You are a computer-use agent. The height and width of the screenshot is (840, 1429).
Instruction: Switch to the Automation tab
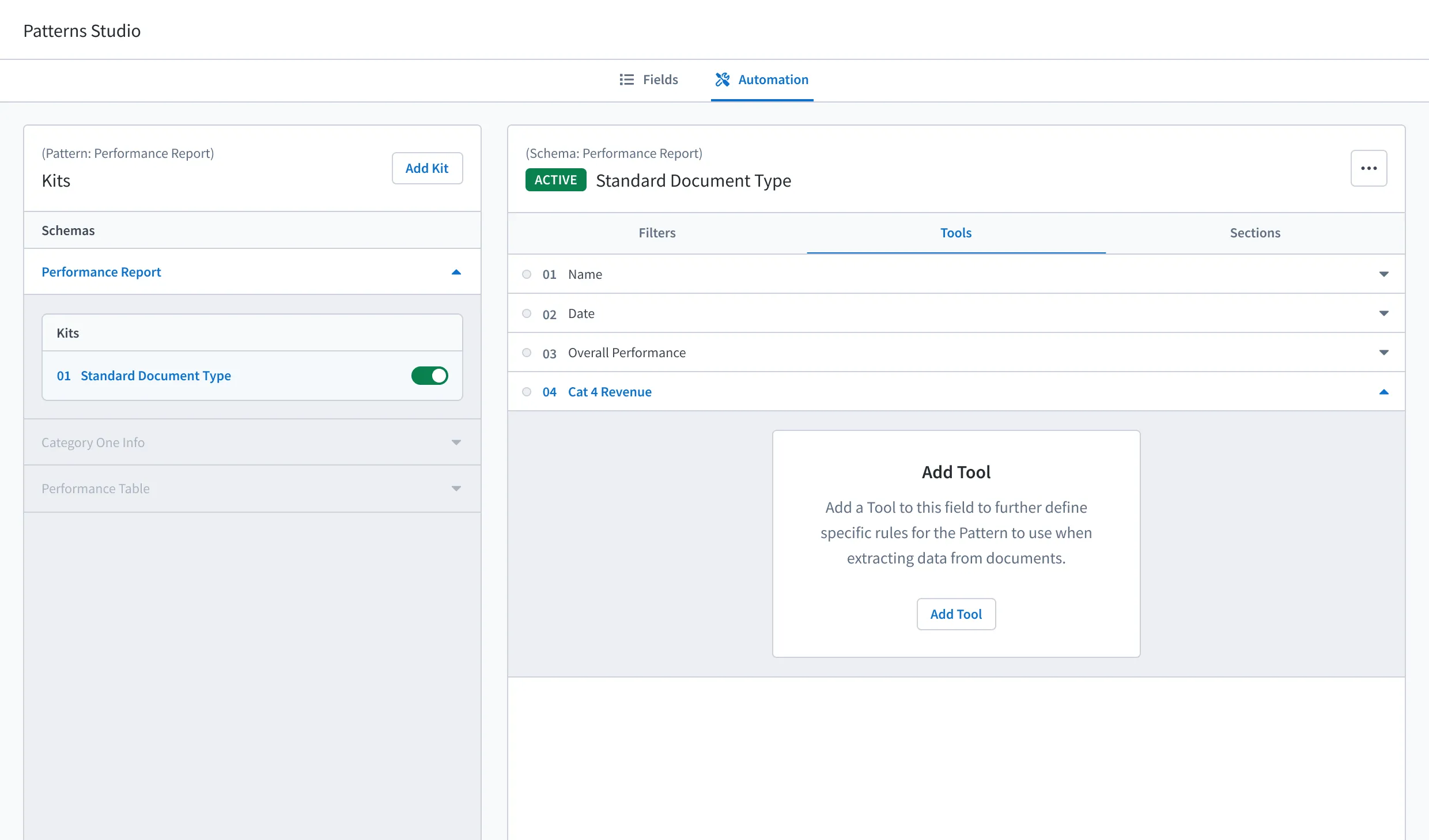[762, 80]
